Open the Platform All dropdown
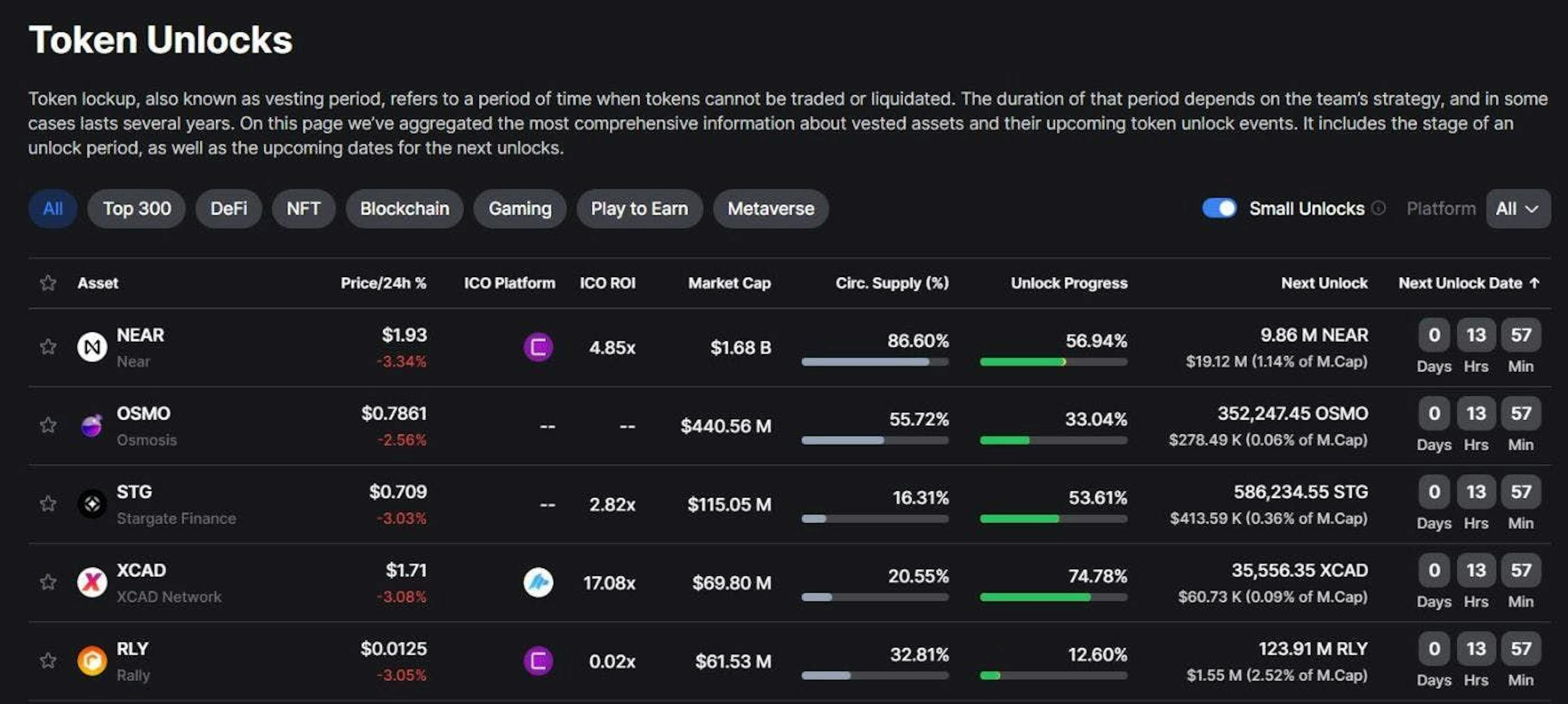 (x=1516, y=209)
